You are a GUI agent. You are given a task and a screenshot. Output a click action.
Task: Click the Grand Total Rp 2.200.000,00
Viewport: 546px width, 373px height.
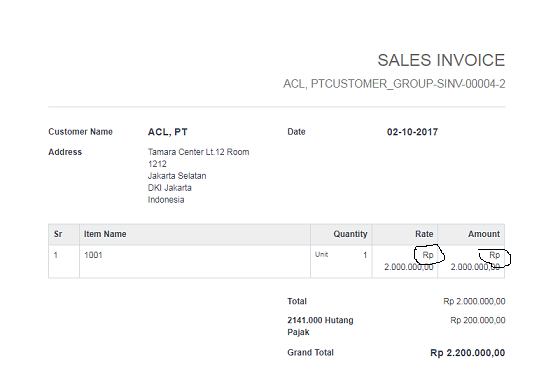tap(468, 353)
